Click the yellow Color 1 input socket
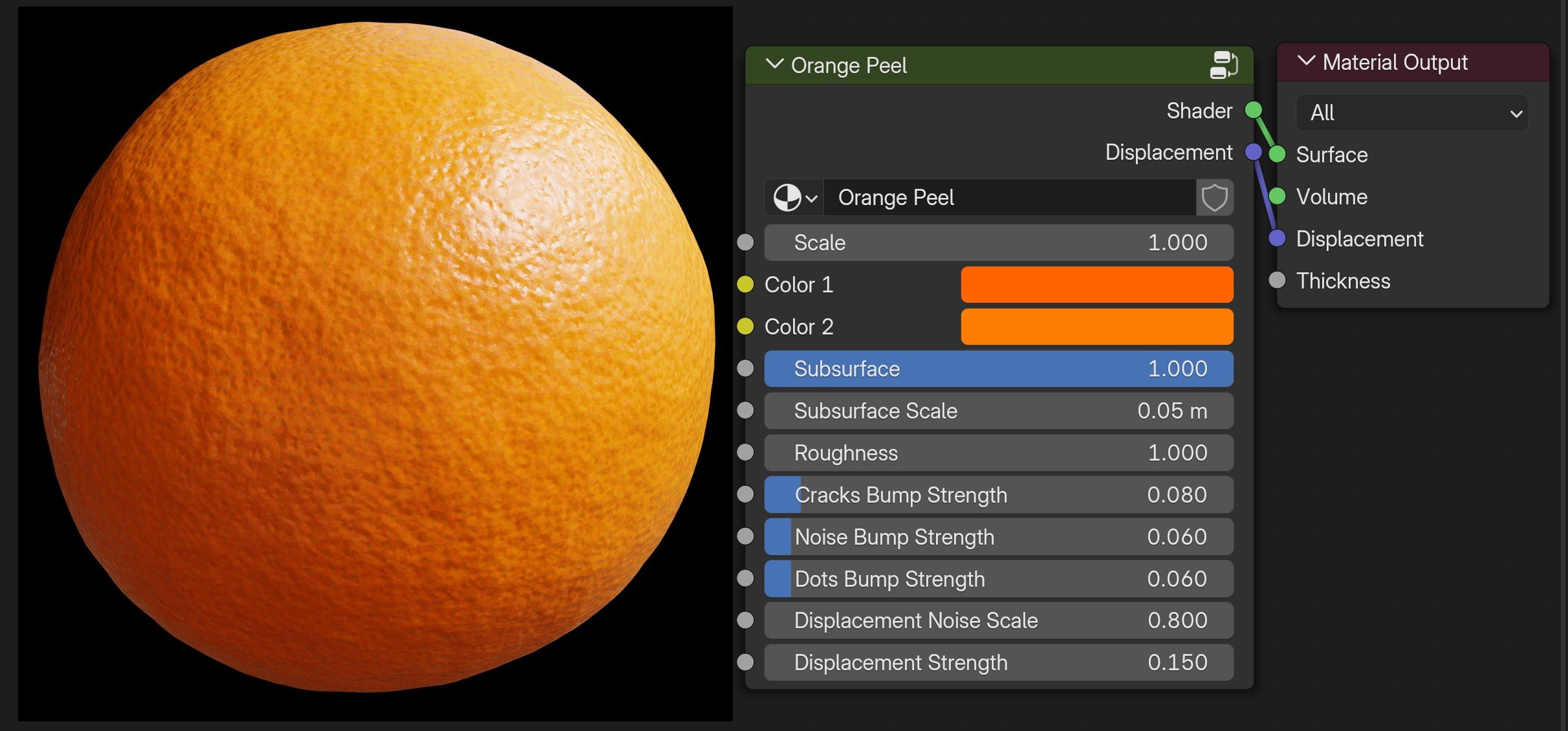Screen dimensions: 1568x731 pos(745,285)
